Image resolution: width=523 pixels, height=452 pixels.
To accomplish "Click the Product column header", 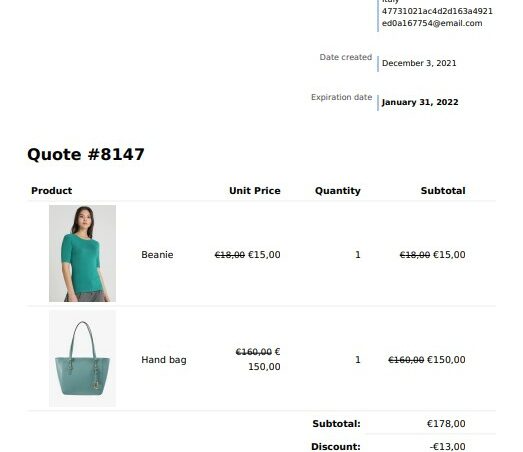I will (x=52, y=190).
